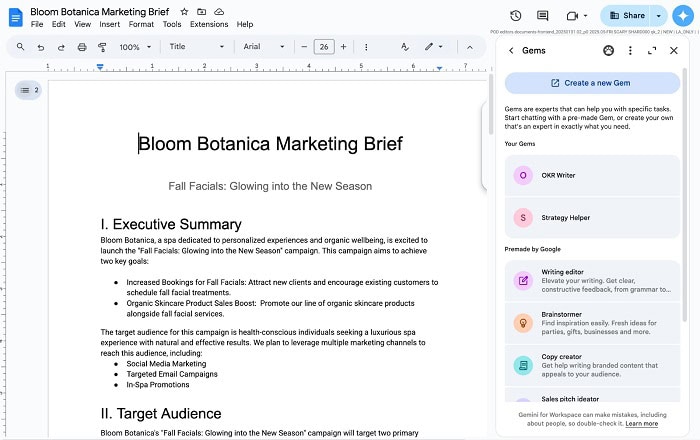Star the Bloom Botanica document

tap(184, 11)
